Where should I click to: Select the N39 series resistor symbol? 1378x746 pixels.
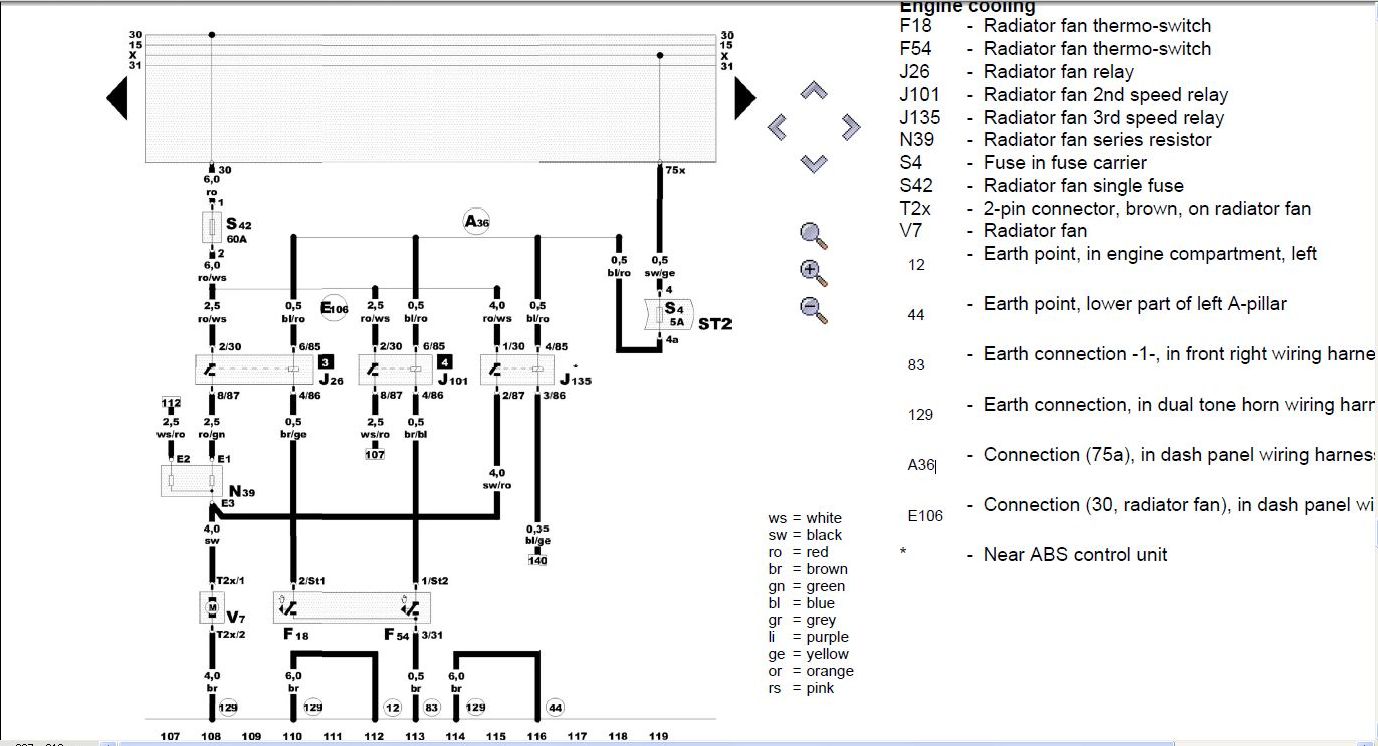193,481
